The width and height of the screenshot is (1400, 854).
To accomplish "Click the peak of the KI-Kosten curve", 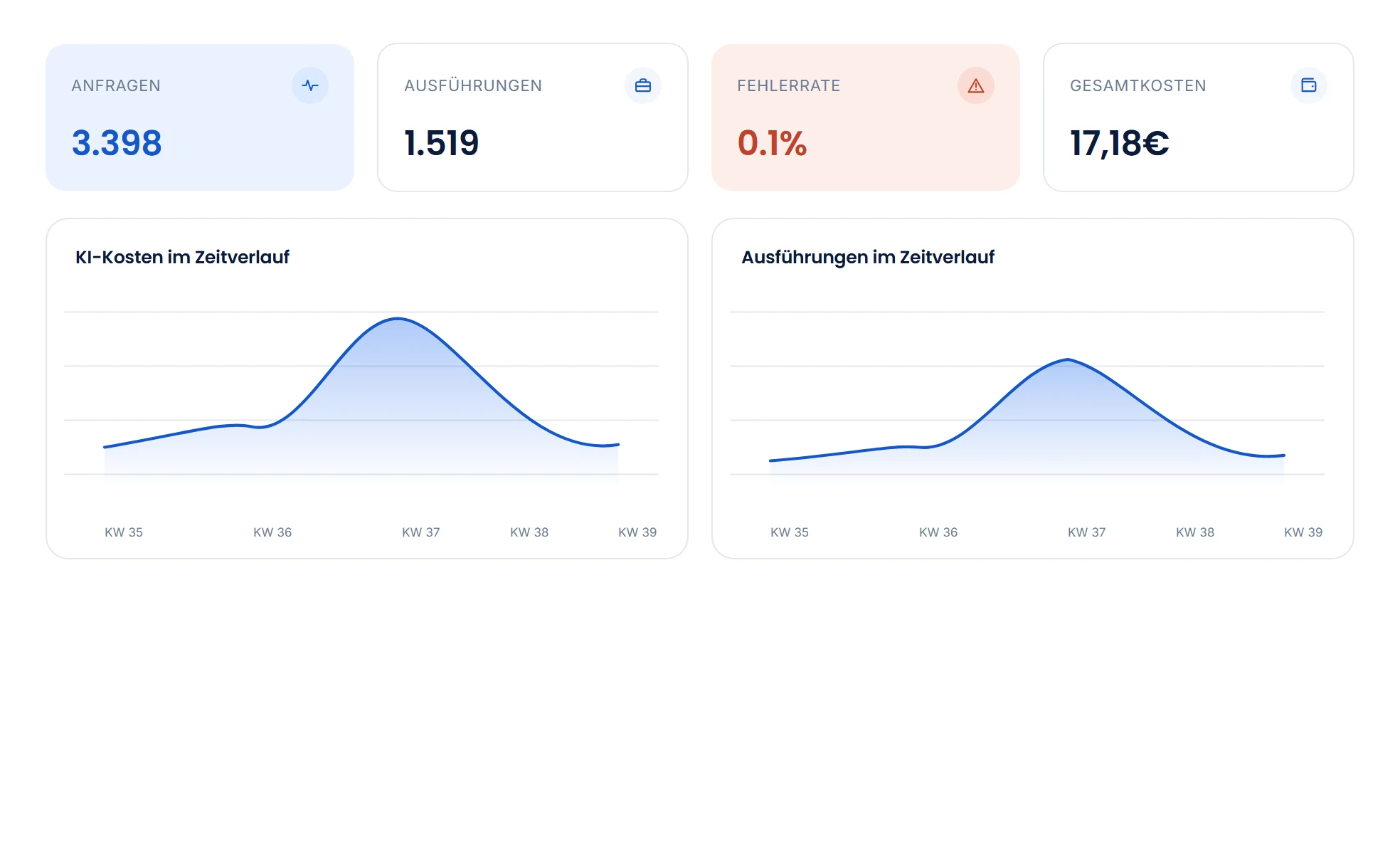I will [398, 319].
